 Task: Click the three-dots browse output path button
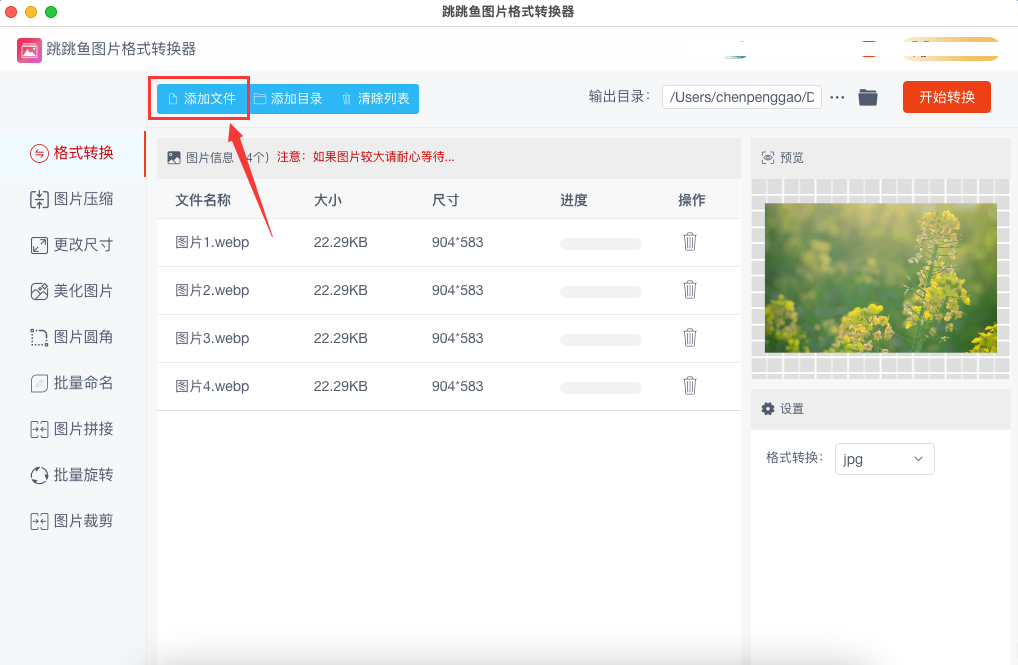click(838, 97)
